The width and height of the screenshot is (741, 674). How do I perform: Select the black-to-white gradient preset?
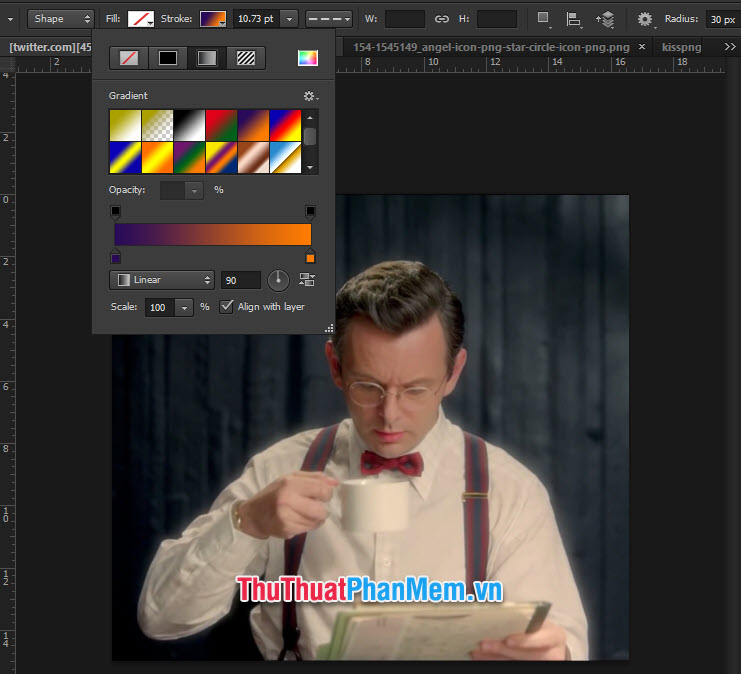point(190,125)
